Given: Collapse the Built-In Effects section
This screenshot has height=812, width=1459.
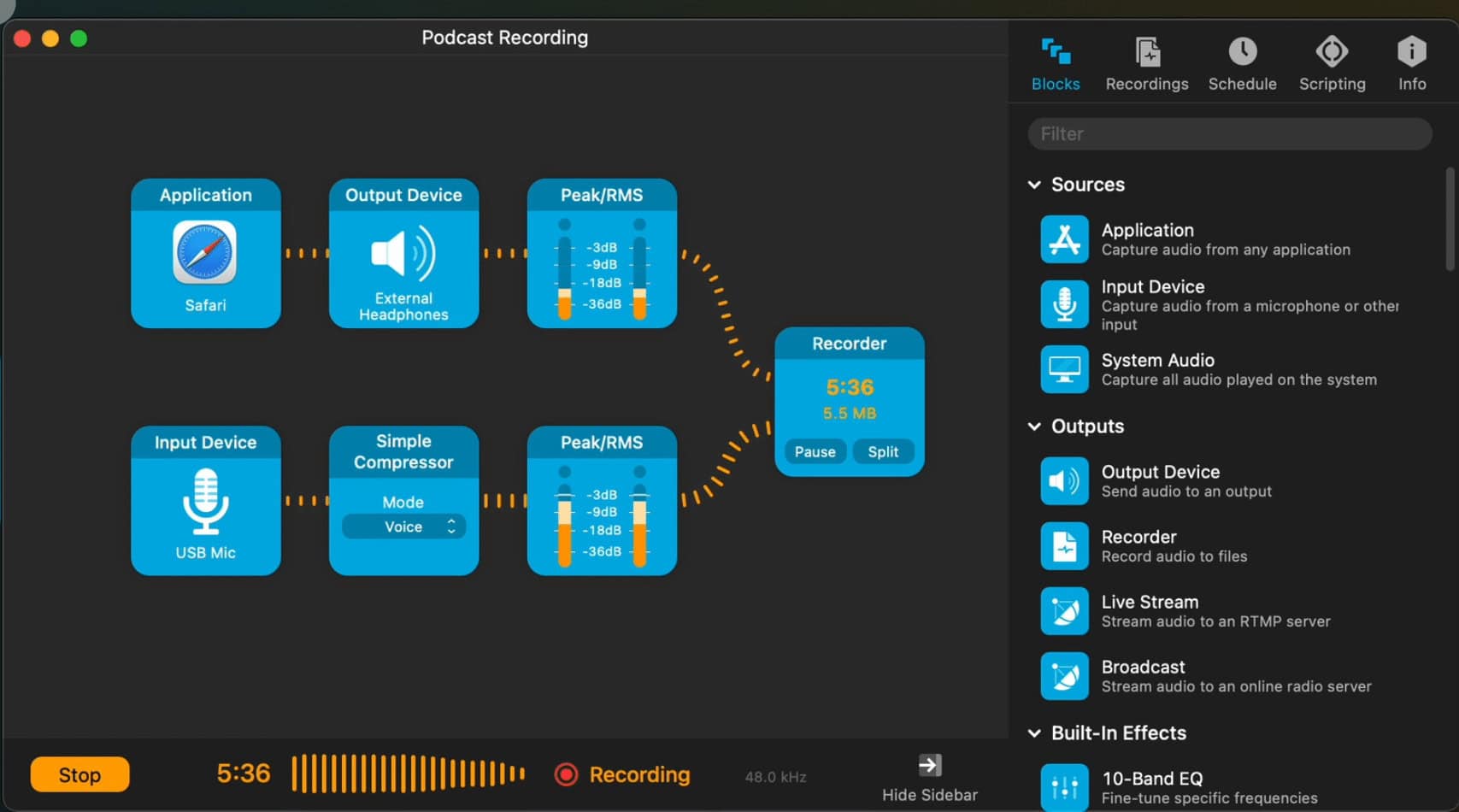Looking at the screenshot, I should [1034, 733].
